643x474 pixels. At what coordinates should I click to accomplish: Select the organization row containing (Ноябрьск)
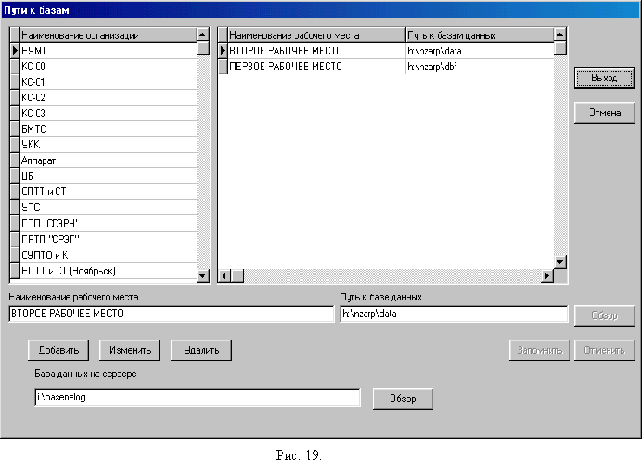(x=109, y=271)
